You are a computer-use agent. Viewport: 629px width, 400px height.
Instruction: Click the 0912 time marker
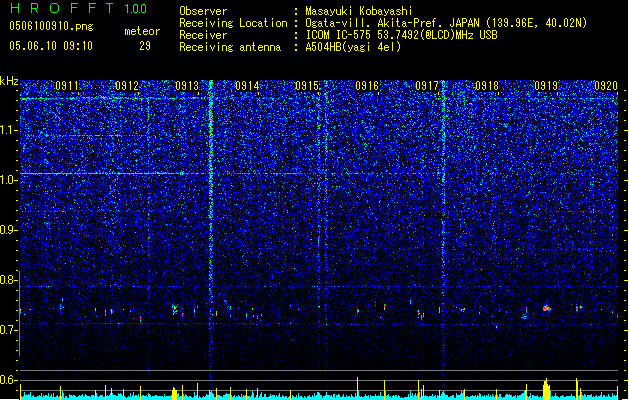[x=127, y=86]
